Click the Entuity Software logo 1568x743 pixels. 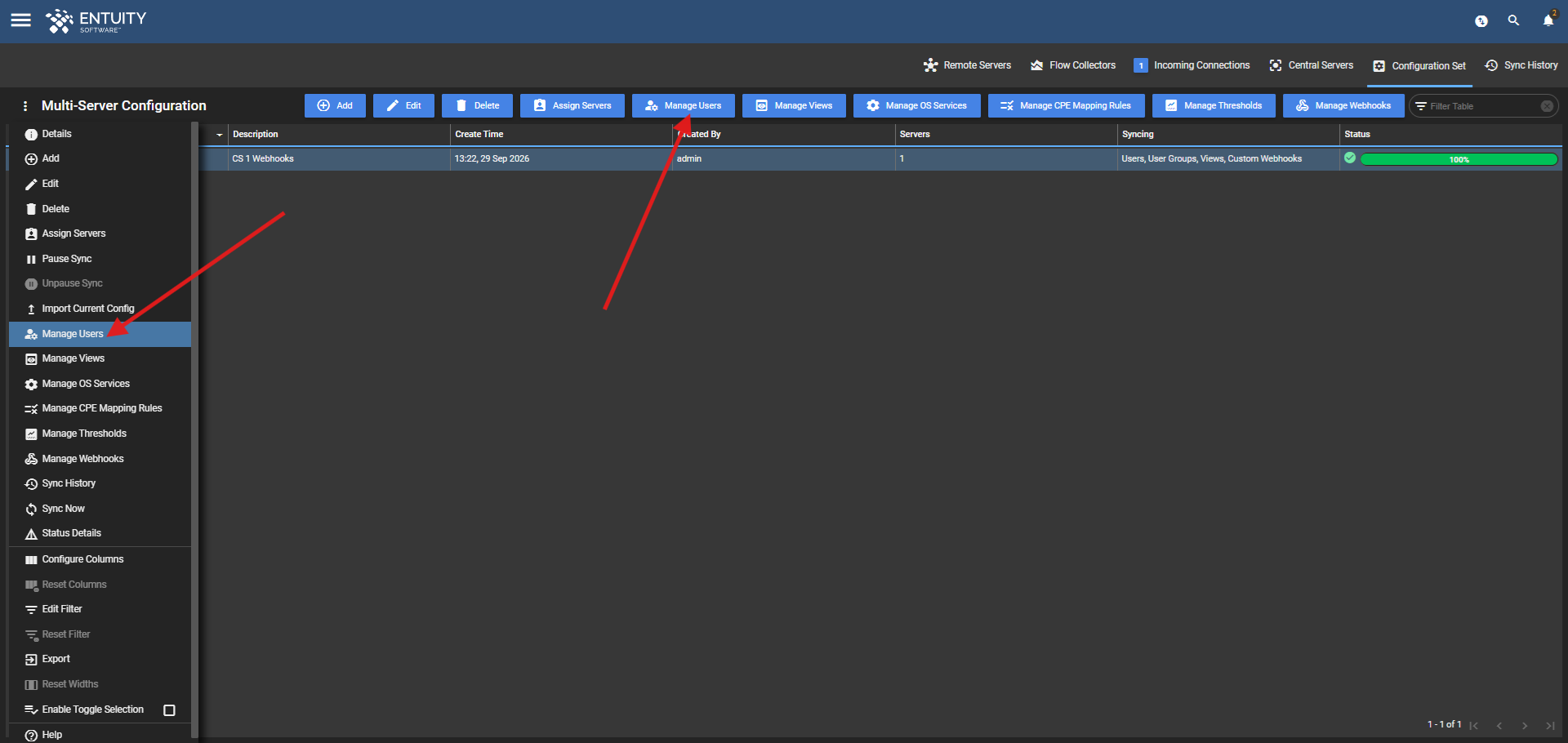click(96, 21)
